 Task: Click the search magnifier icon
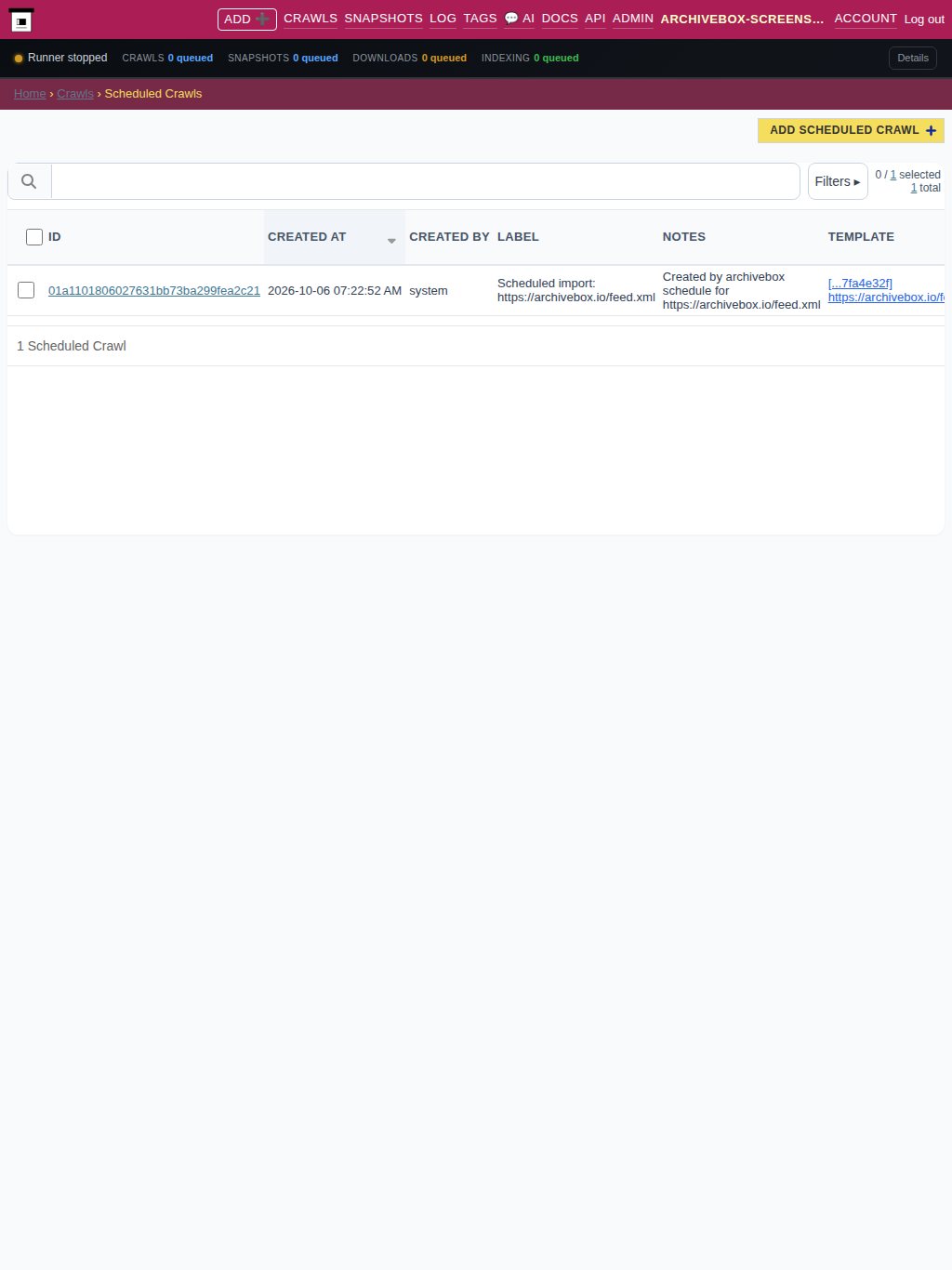click(x=29, y=181)
